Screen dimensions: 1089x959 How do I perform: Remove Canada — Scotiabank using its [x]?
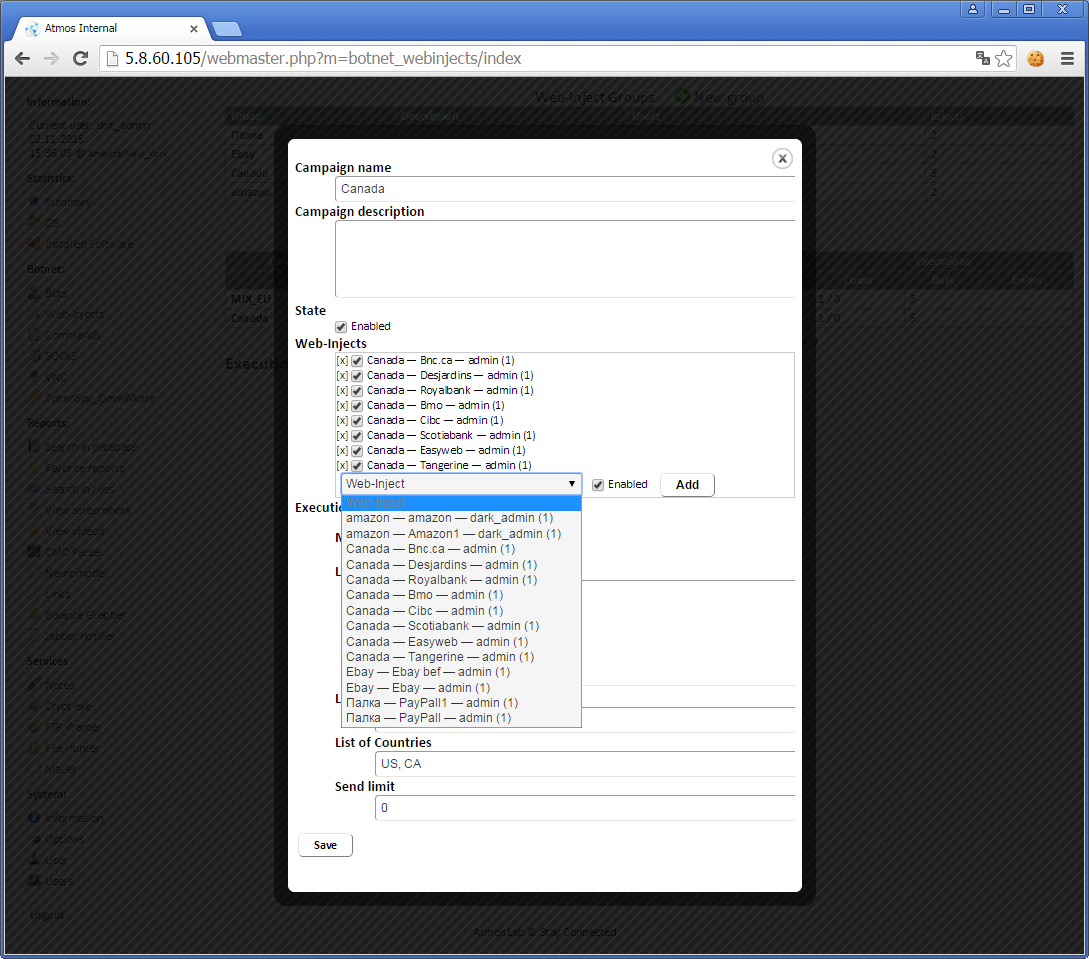coord(342,435)
